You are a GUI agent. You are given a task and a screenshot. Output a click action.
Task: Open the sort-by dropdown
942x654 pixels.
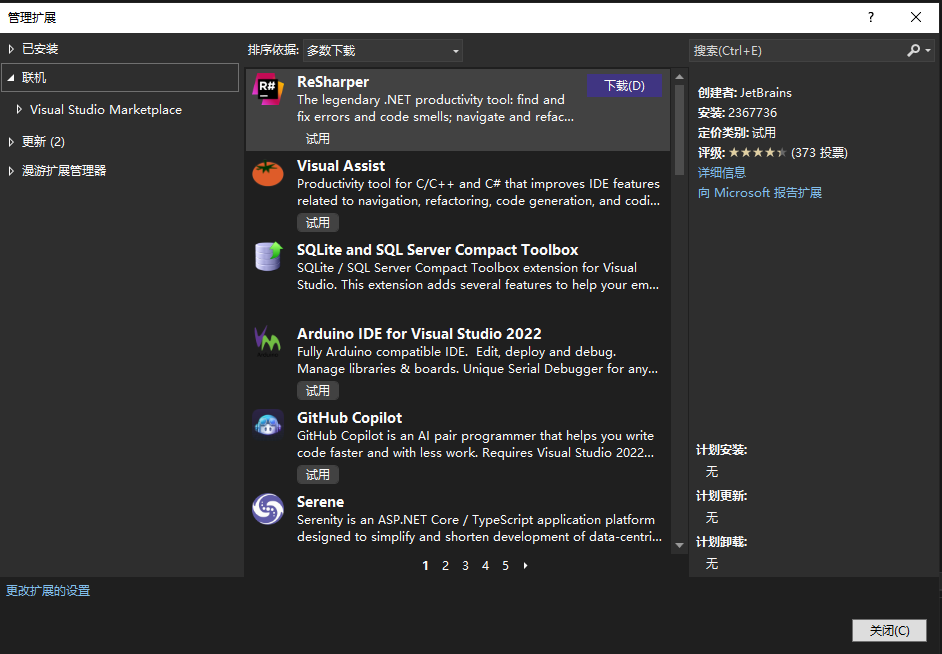tap(382, 50)
